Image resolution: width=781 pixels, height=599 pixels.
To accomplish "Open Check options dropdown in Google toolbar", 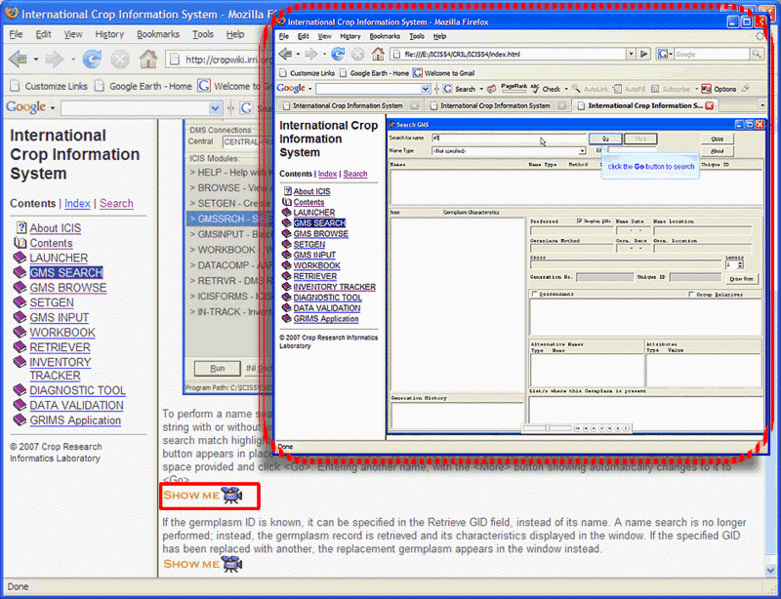I will (x=566, y=89).
